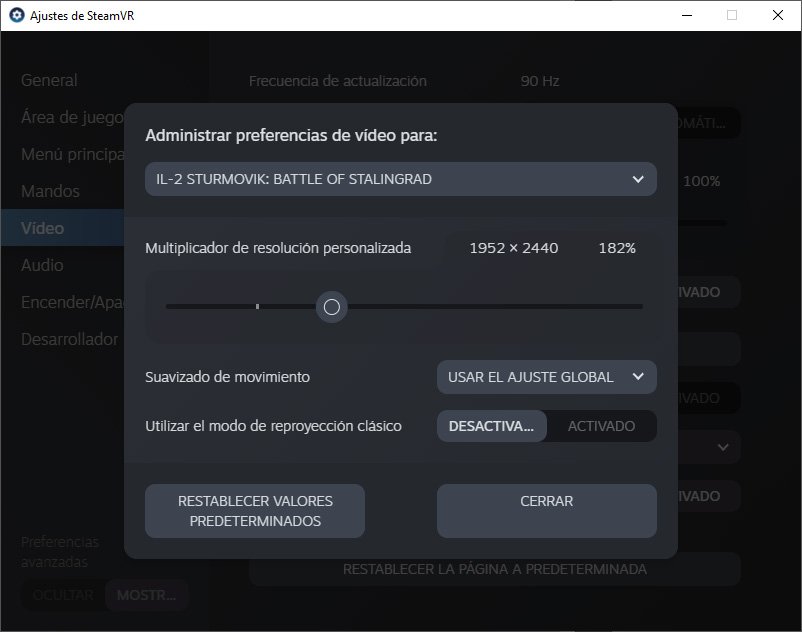This screenshot has height=632, width=802.
Task: Open the Menú principal tab
Action: (x=72, y=154)
